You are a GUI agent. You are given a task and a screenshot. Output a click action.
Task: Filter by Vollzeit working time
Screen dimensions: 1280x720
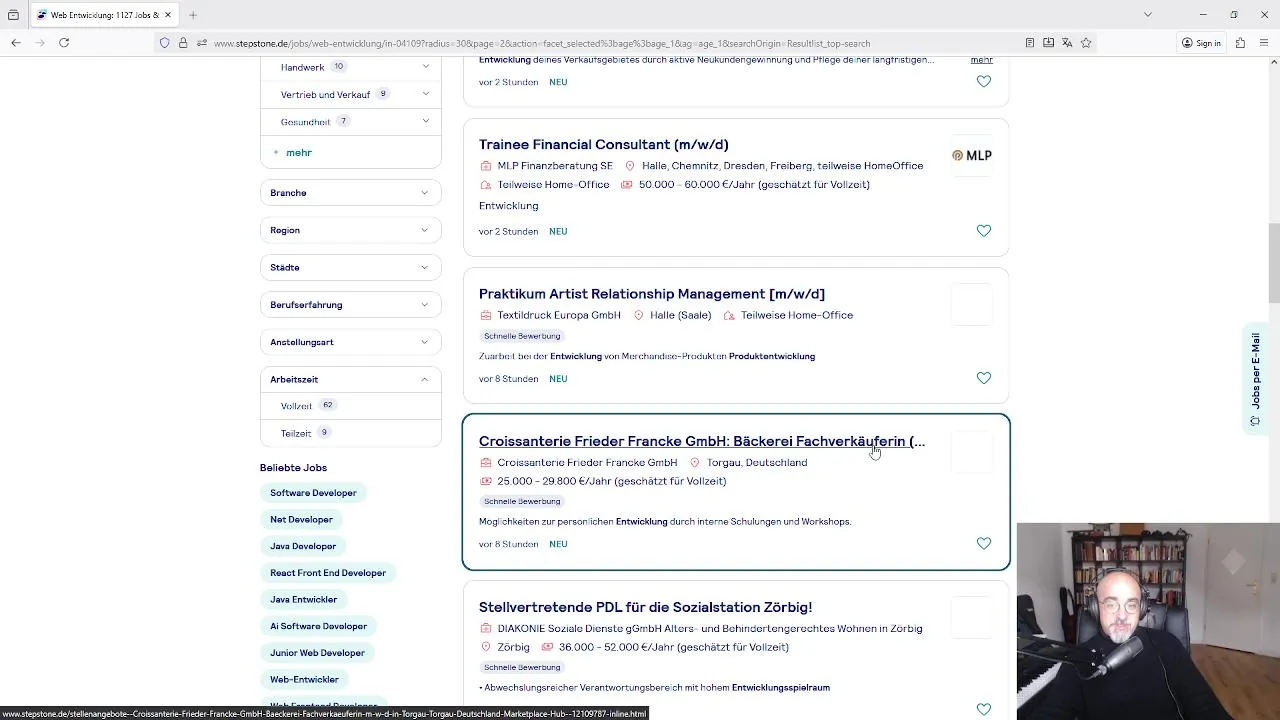point(296,406)
